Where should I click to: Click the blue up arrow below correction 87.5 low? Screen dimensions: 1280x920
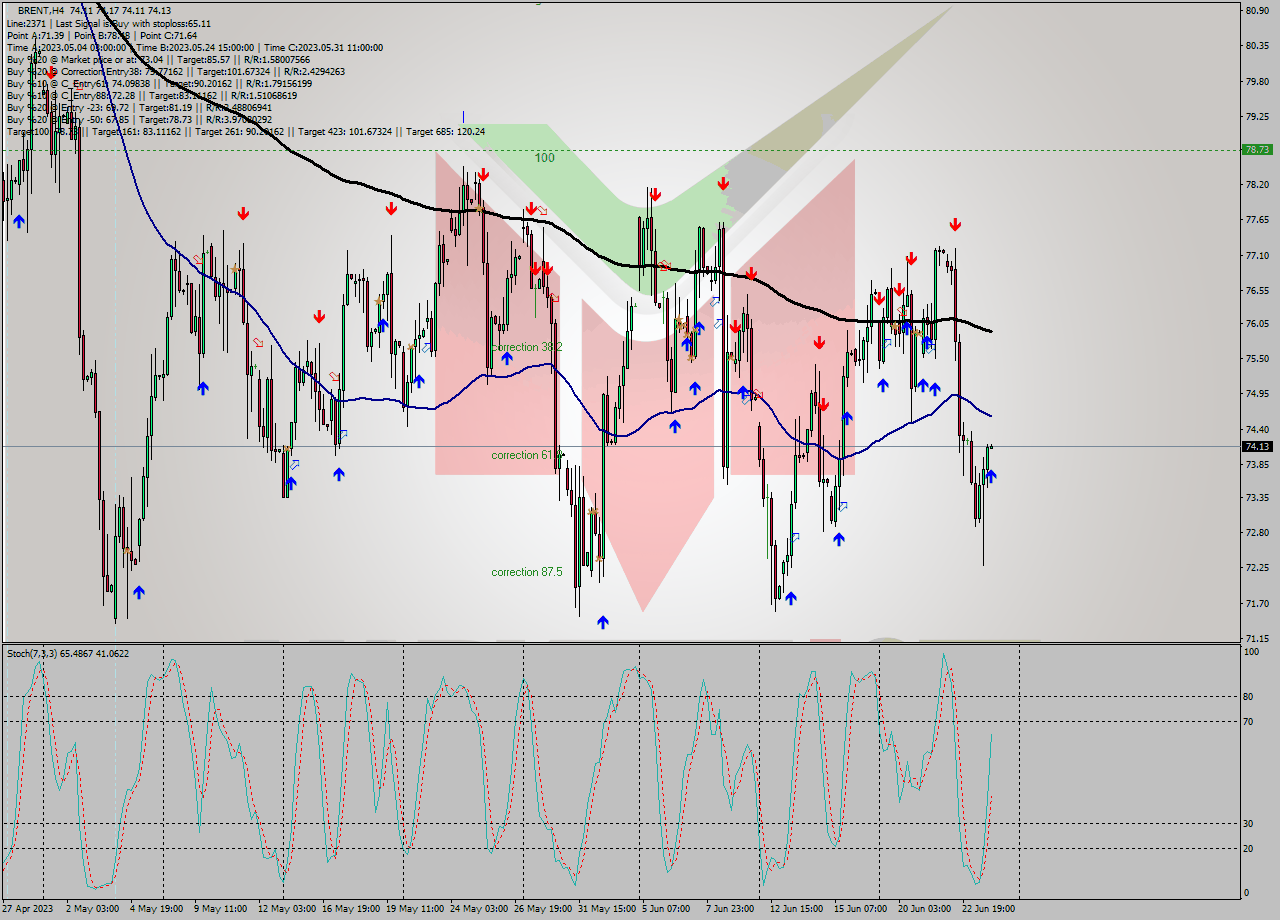coord(603,622)
